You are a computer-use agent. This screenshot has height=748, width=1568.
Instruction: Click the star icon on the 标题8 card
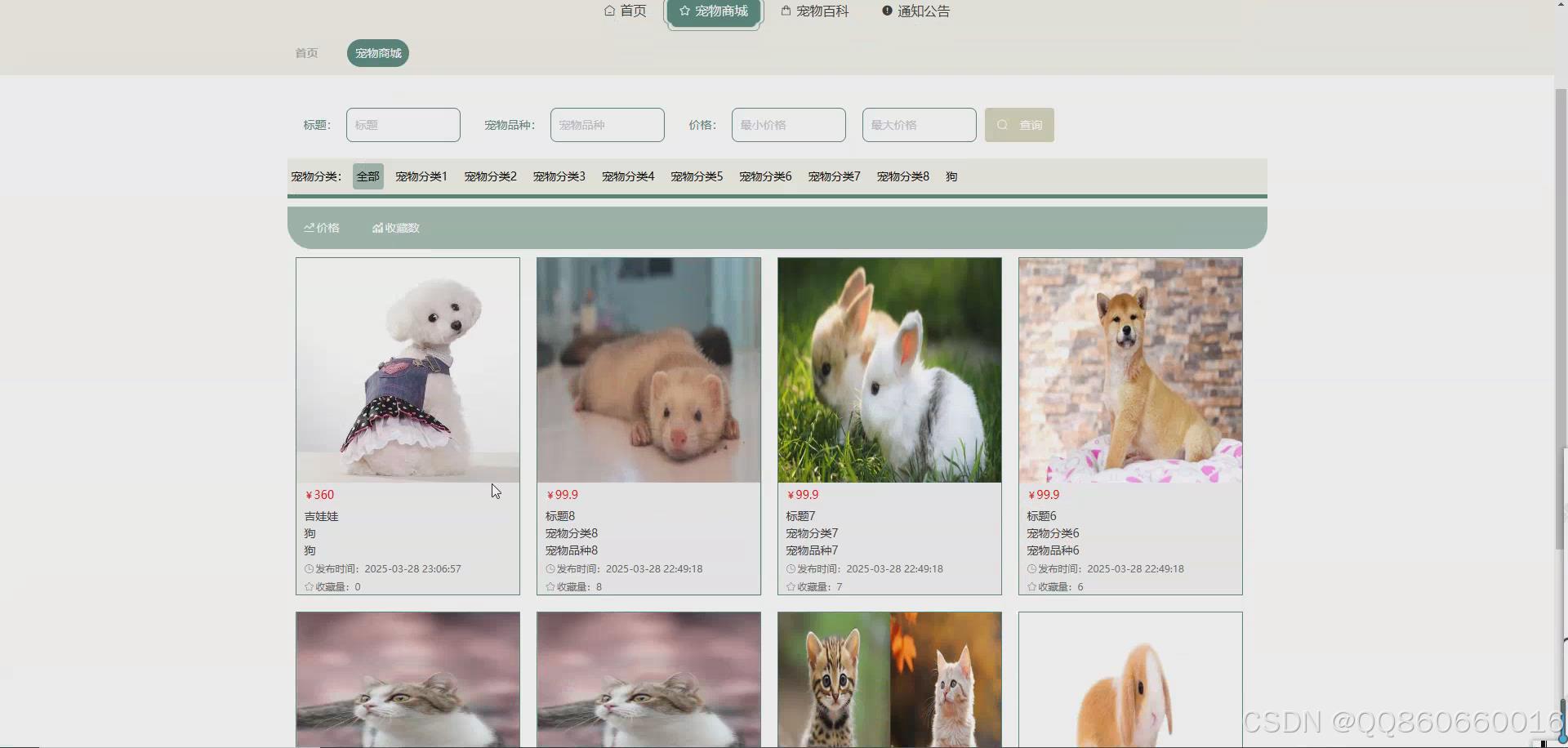click(550, 587)
